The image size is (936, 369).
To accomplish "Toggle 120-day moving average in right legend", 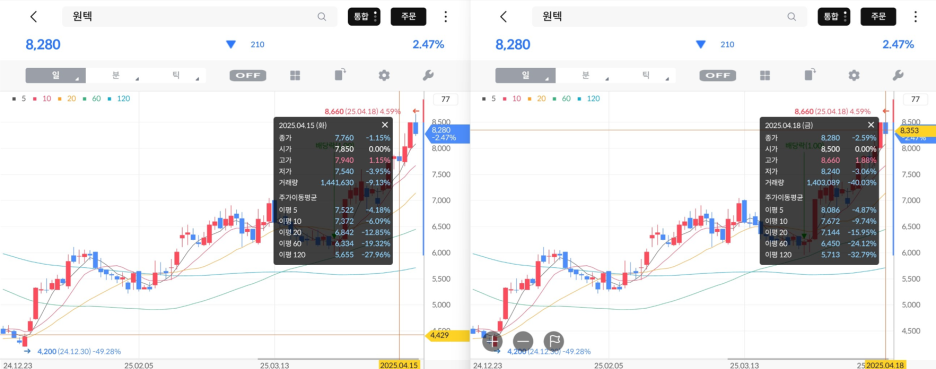I will tap(589, 99).
